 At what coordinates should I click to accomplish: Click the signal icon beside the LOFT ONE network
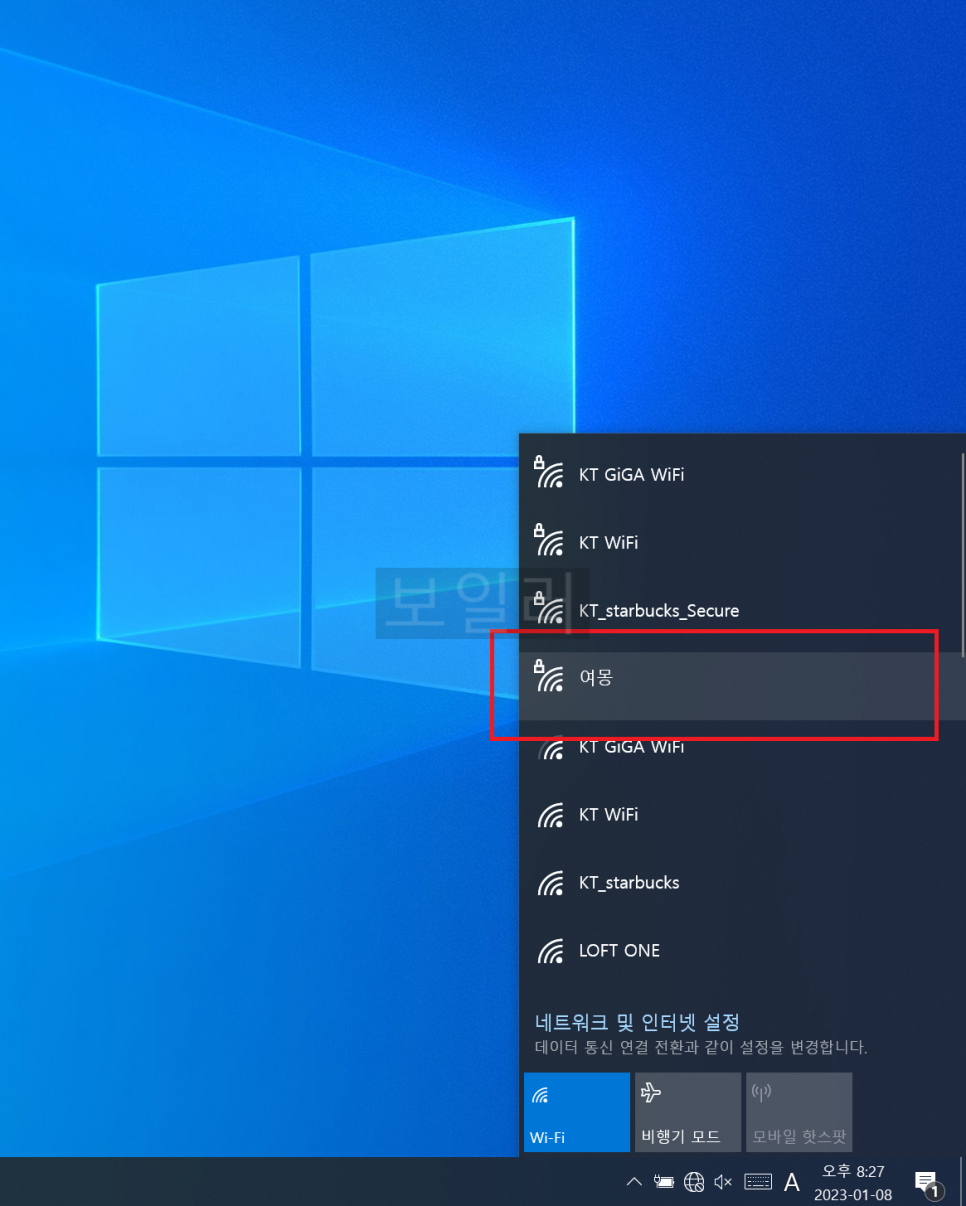[550, 951]
